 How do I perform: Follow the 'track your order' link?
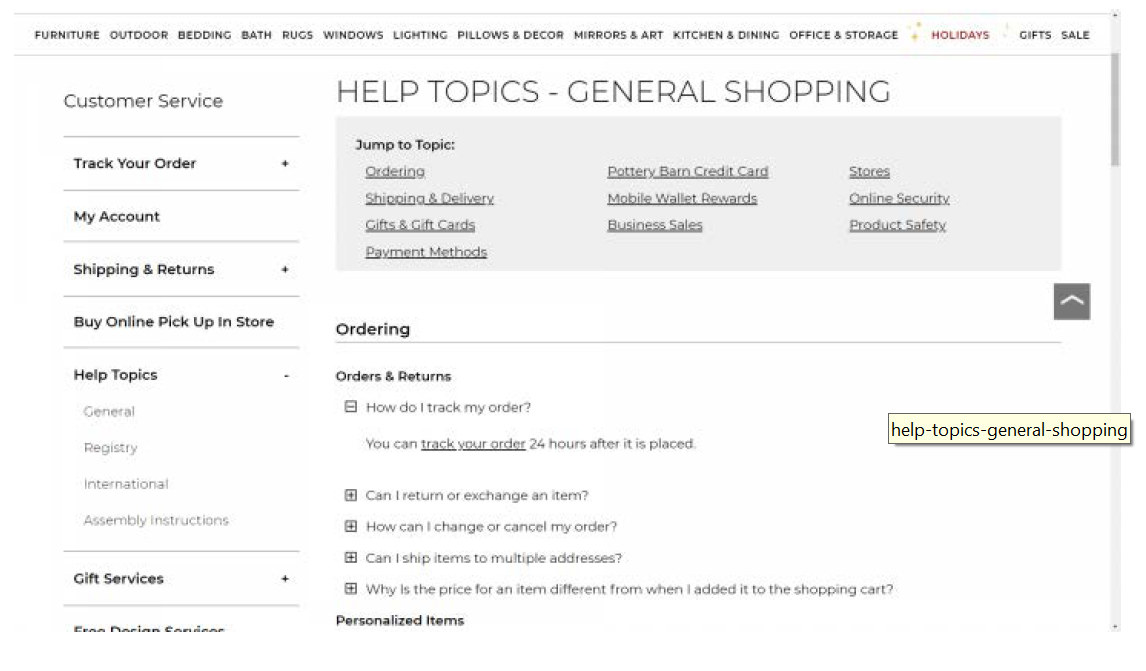pyautogui.click(x=473, y=444)
